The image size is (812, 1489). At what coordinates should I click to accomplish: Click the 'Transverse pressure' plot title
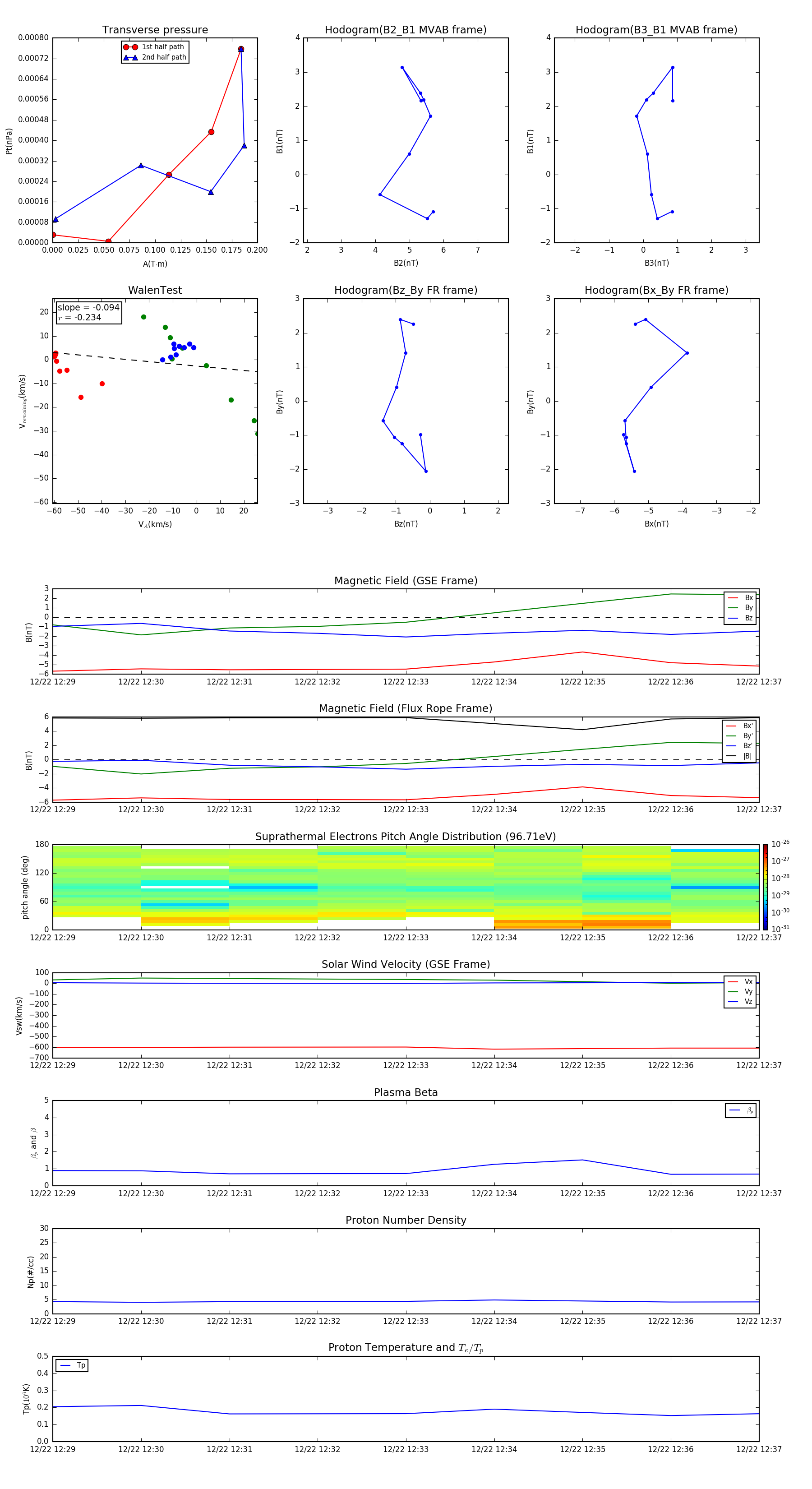click(155, 30)
